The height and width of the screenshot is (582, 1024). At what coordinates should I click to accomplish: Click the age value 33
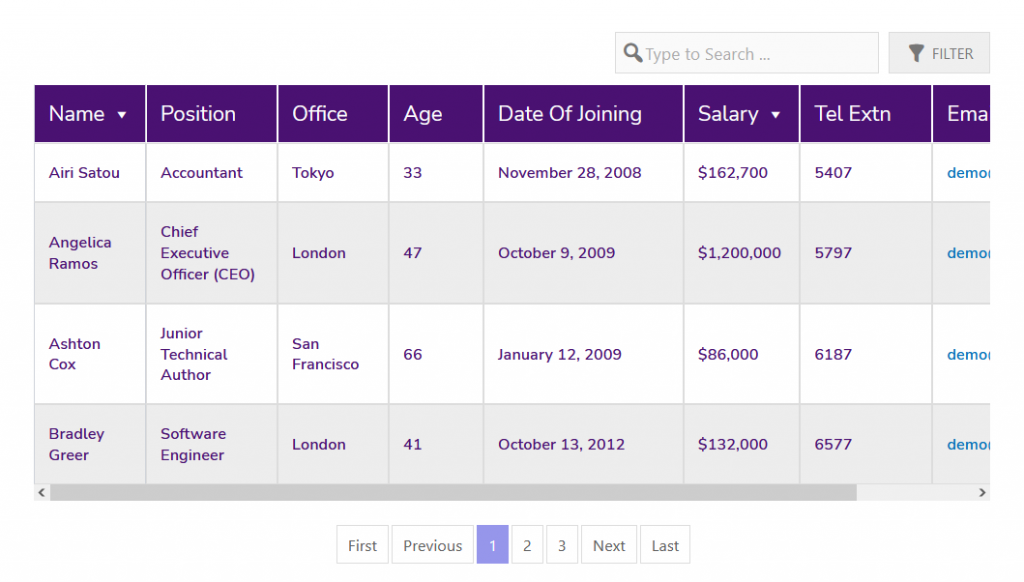click(413, 172)
